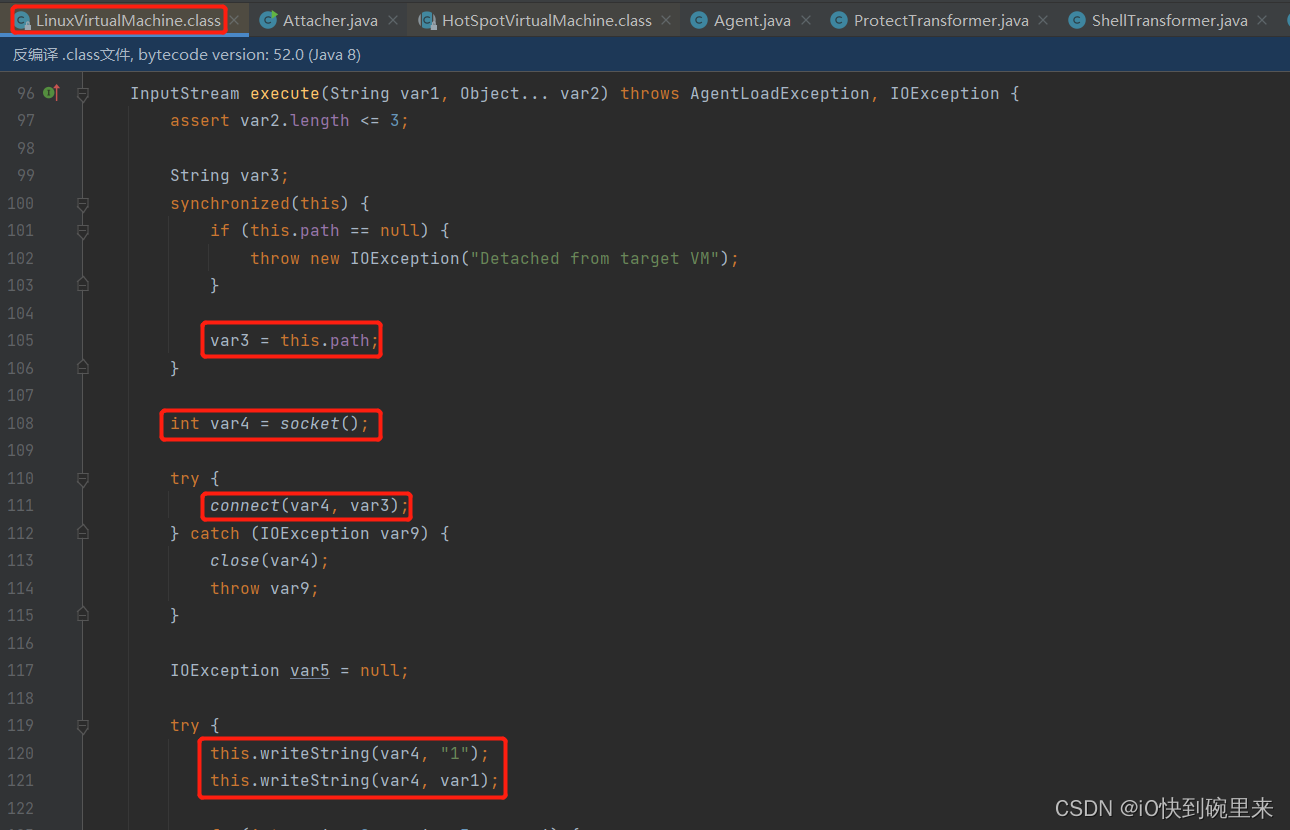The height and width of the screenshot is (830, 1290).
Task: Click underlined var5 on line 117
Action: click(310, 670)
